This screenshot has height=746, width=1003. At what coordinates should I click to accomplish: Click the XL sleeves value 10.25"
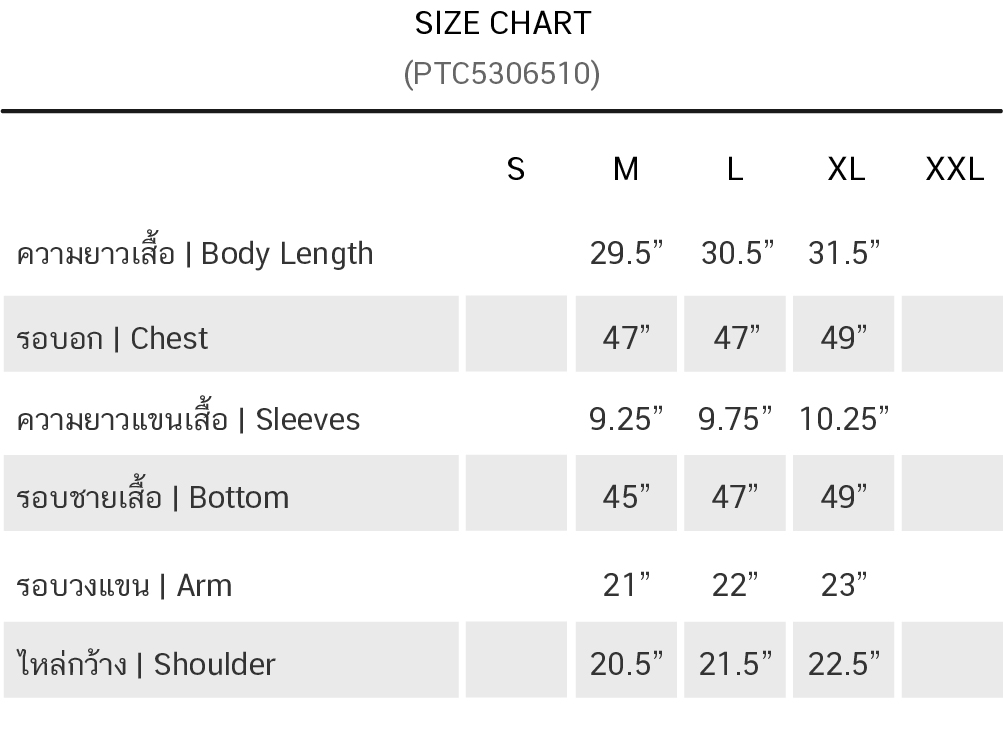coord(844,419)
